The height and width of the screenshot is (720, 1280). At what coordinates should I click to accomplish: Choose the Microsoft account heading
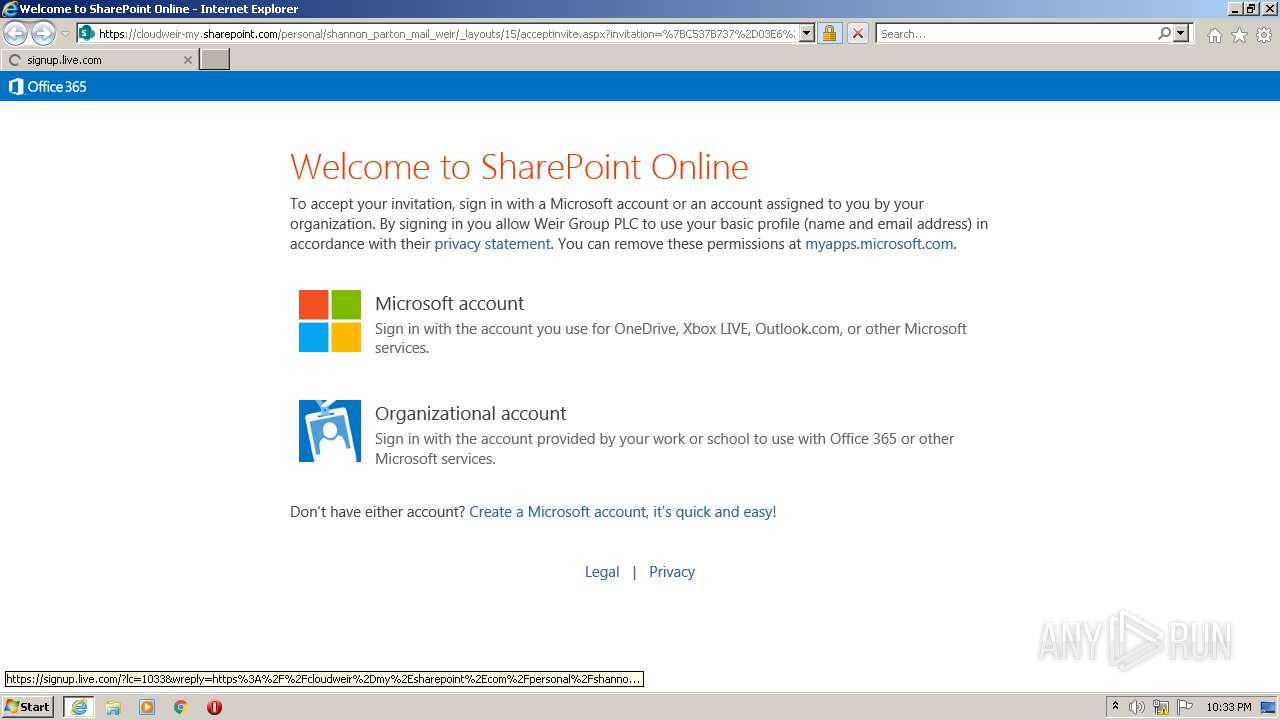click(x=449, y=303)
